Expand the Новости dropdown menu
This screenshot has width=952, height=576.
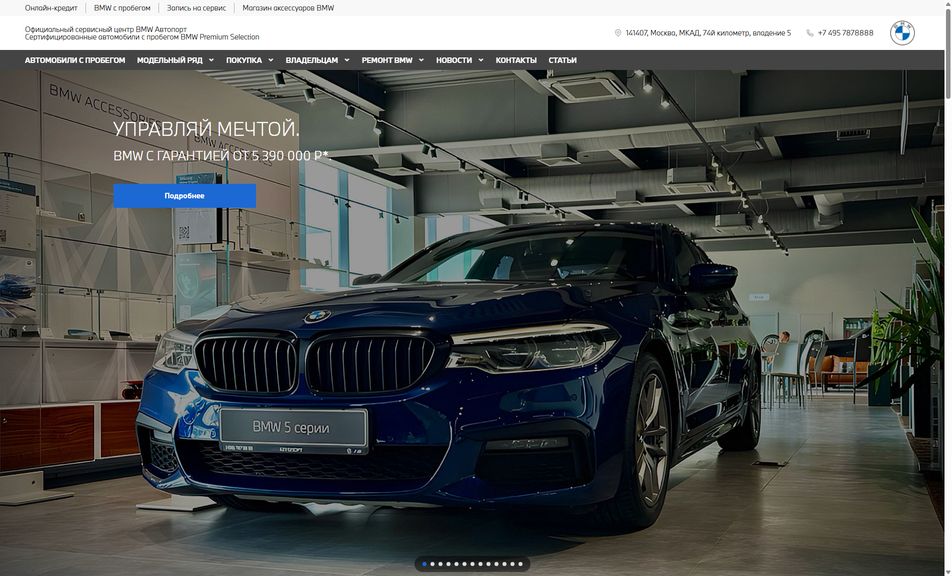click(460, 60)
